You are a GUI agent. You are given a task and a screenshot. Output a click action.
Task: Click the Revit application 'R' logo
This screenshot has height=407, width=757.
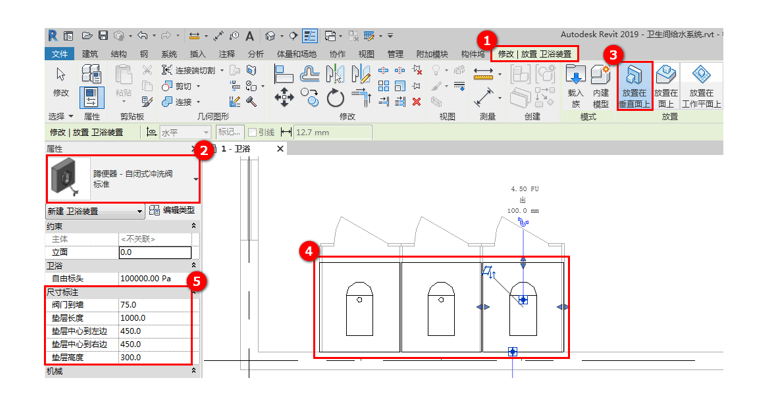(x=53, y=36)
